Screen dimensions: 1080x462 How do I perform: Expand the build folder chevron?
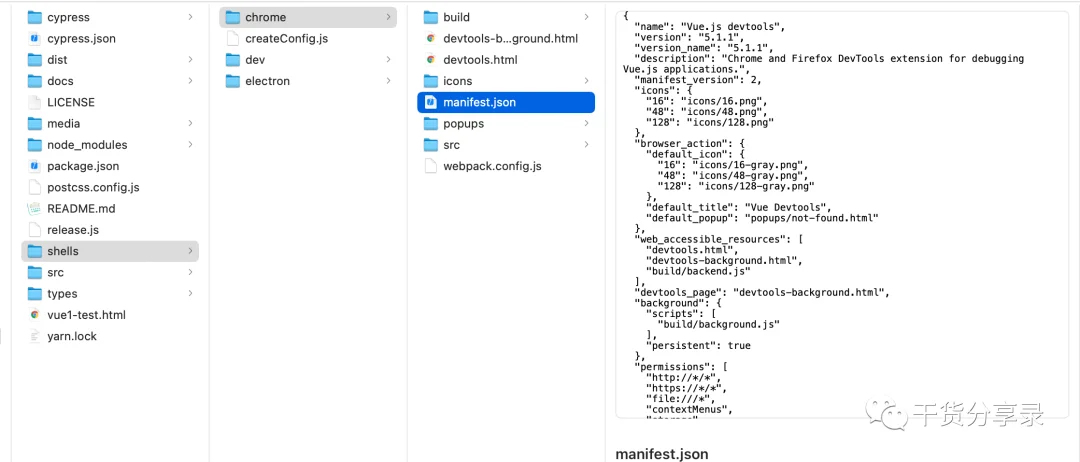pos(586,17)
